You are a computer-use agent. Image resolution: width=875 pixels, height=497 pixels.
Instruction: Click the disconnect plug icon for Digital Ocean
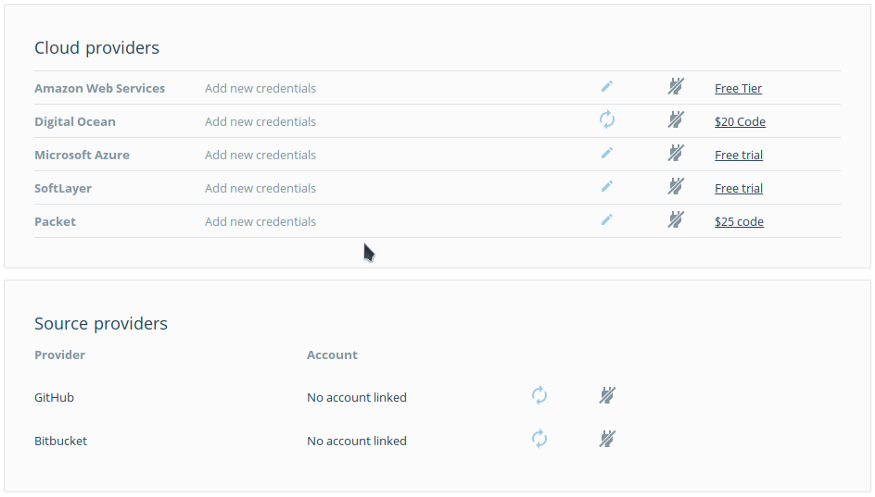[x=676, y=120]
